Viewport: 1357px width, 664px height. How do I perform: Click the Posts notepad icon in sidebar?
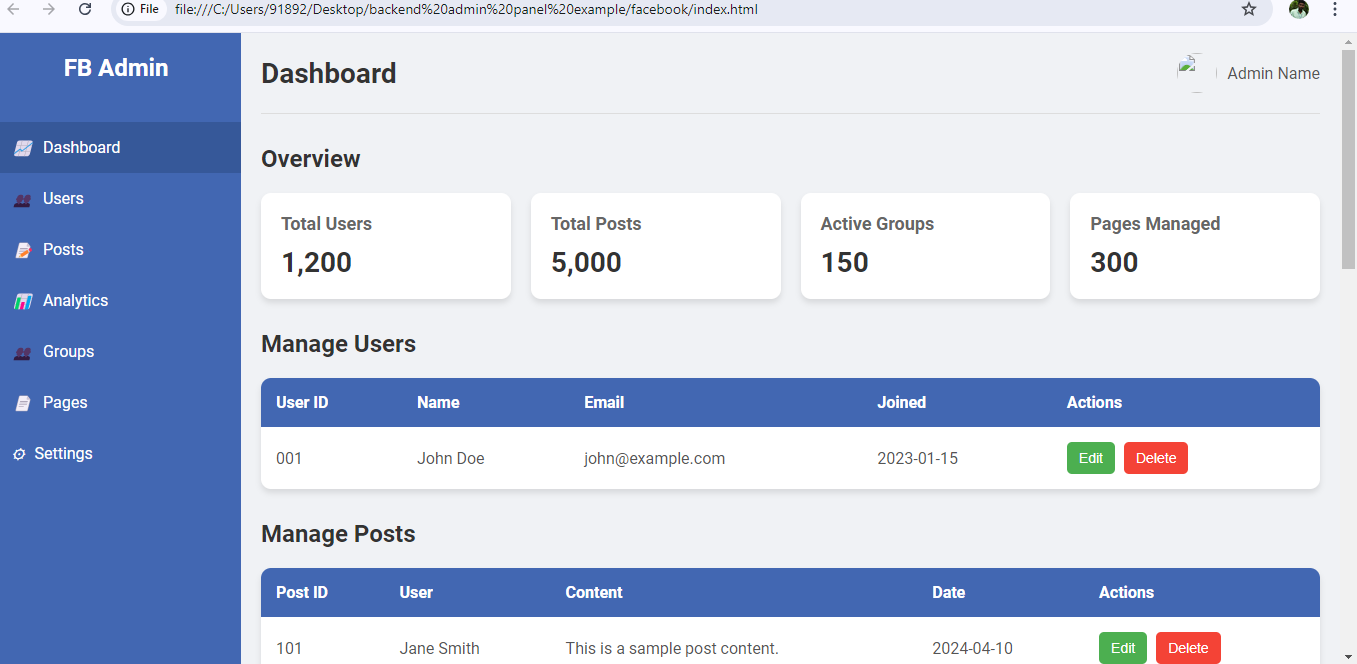coord(23,251)
